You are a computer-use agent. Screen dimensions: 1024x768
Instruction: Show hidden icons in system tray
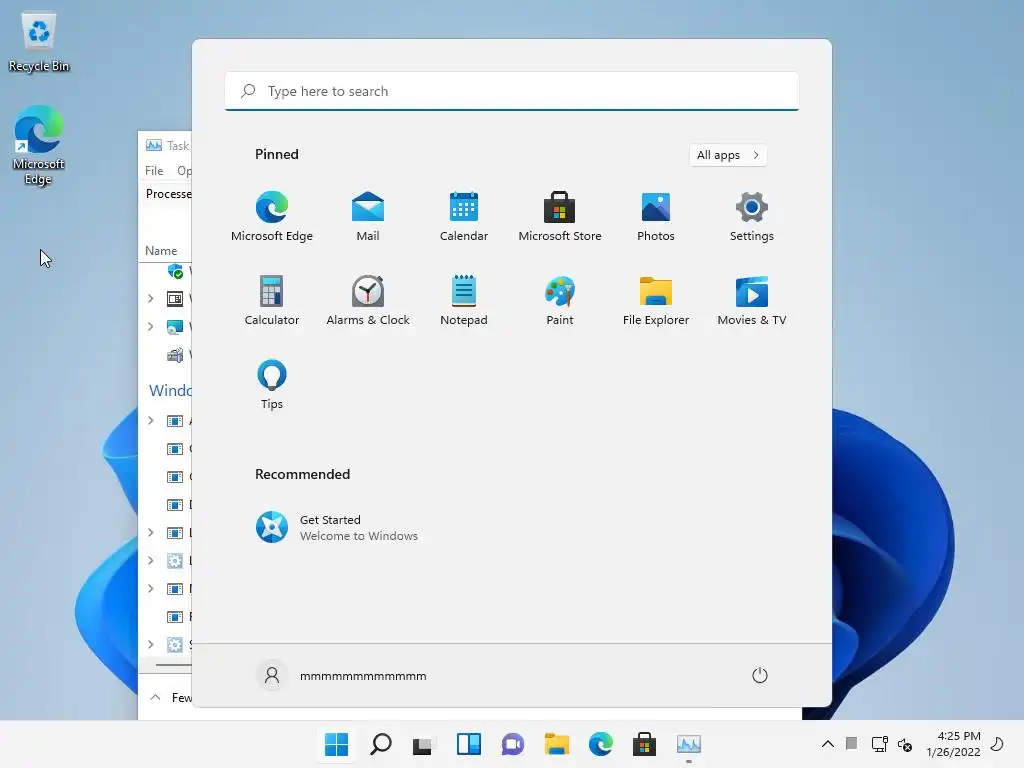827,744
